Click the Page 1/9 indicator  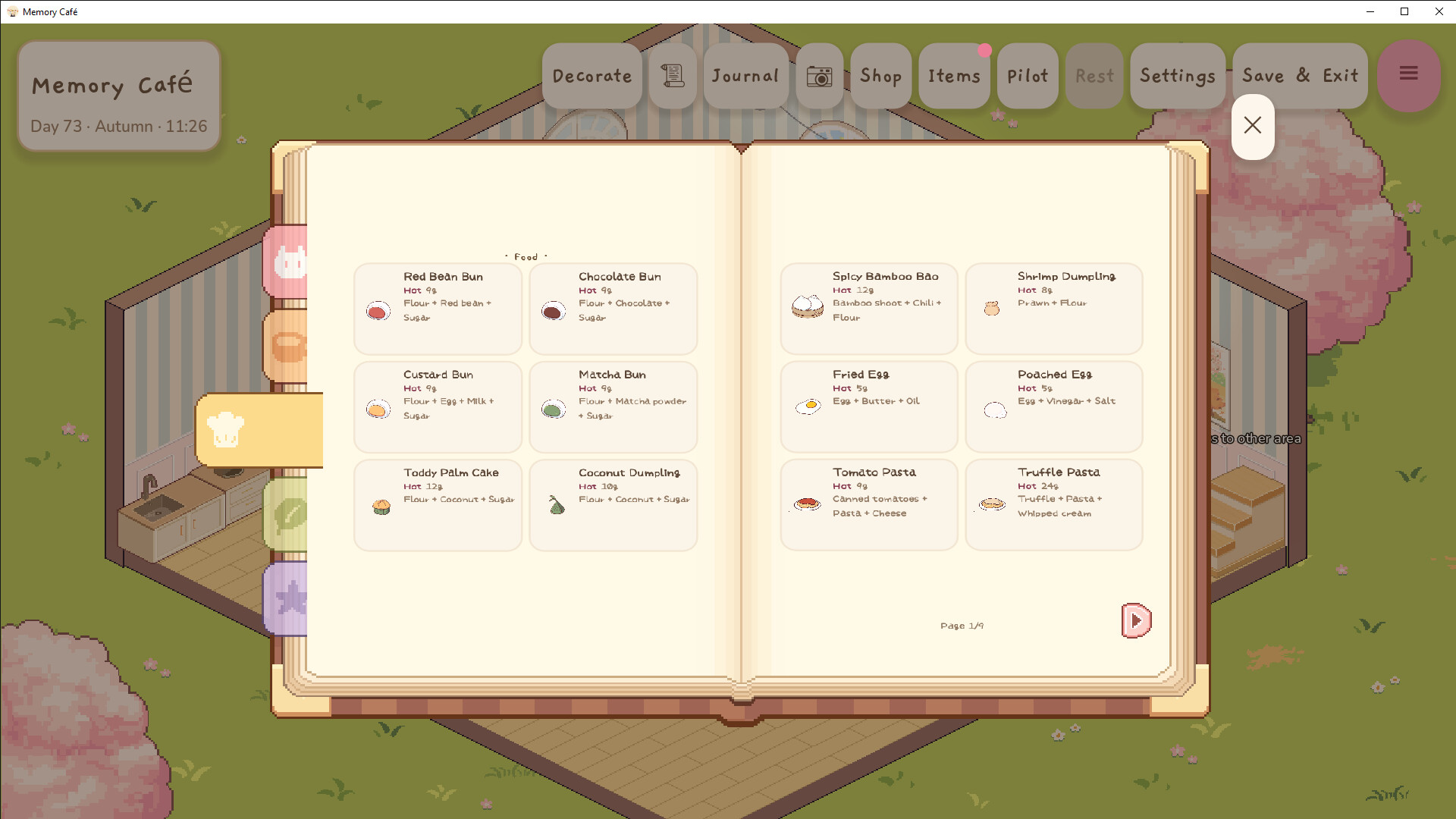coord(962,626)
